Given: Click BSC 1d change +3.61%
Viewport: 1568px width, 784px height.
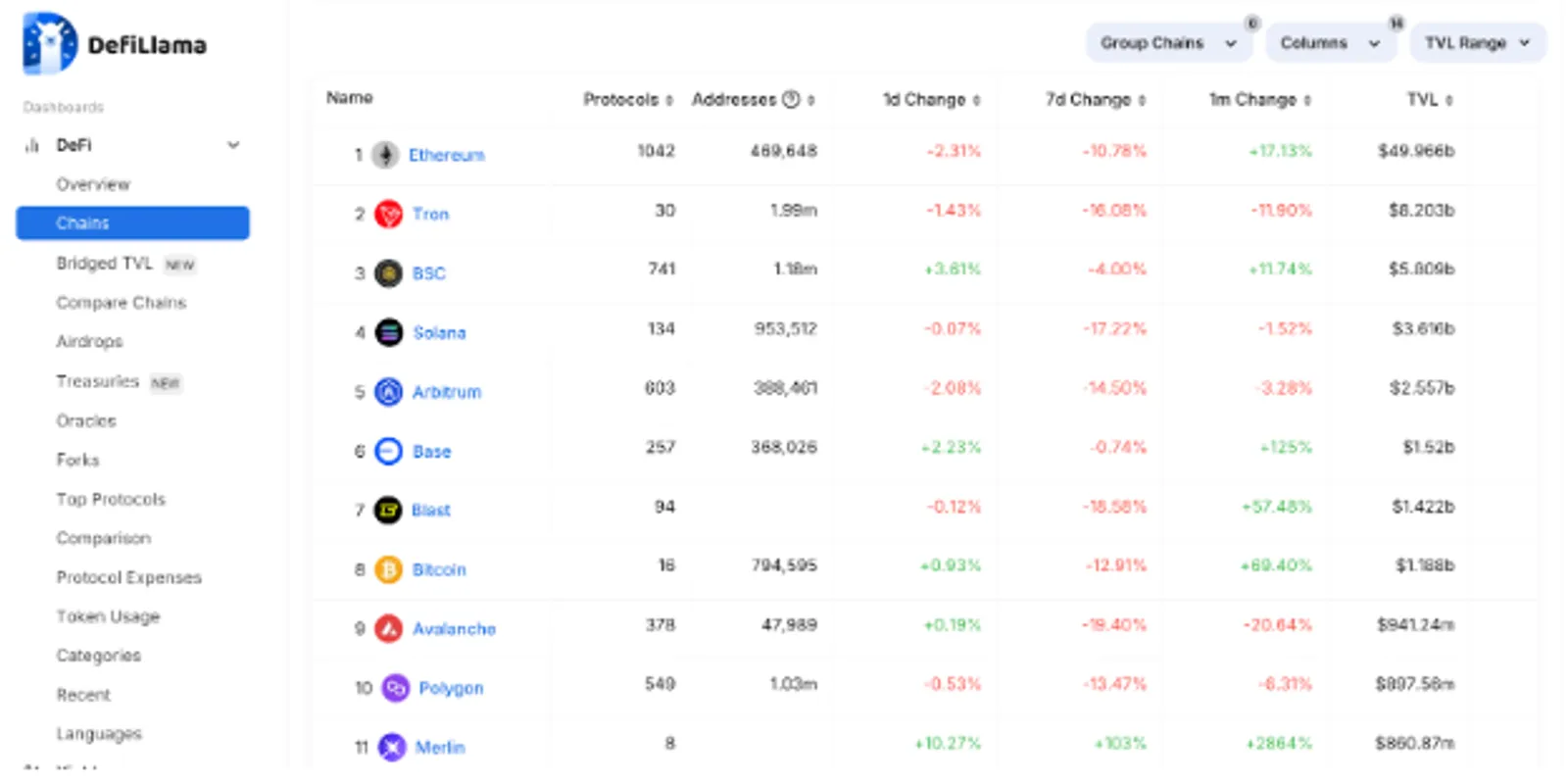Looking at the screenshot, I should coord(953,269).
